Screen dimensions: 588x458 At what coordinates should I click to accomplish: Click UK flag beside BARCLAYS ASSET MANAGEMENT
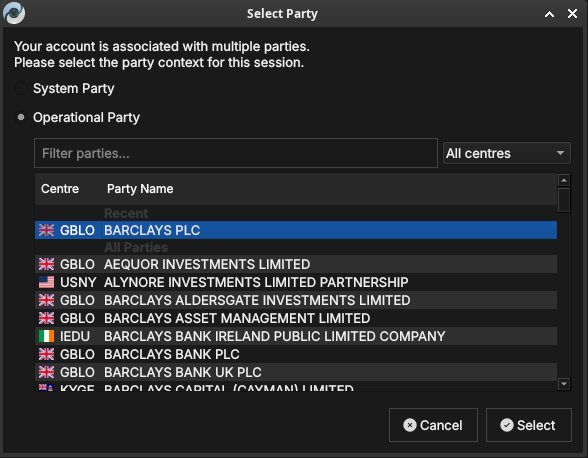coord(46,318)
